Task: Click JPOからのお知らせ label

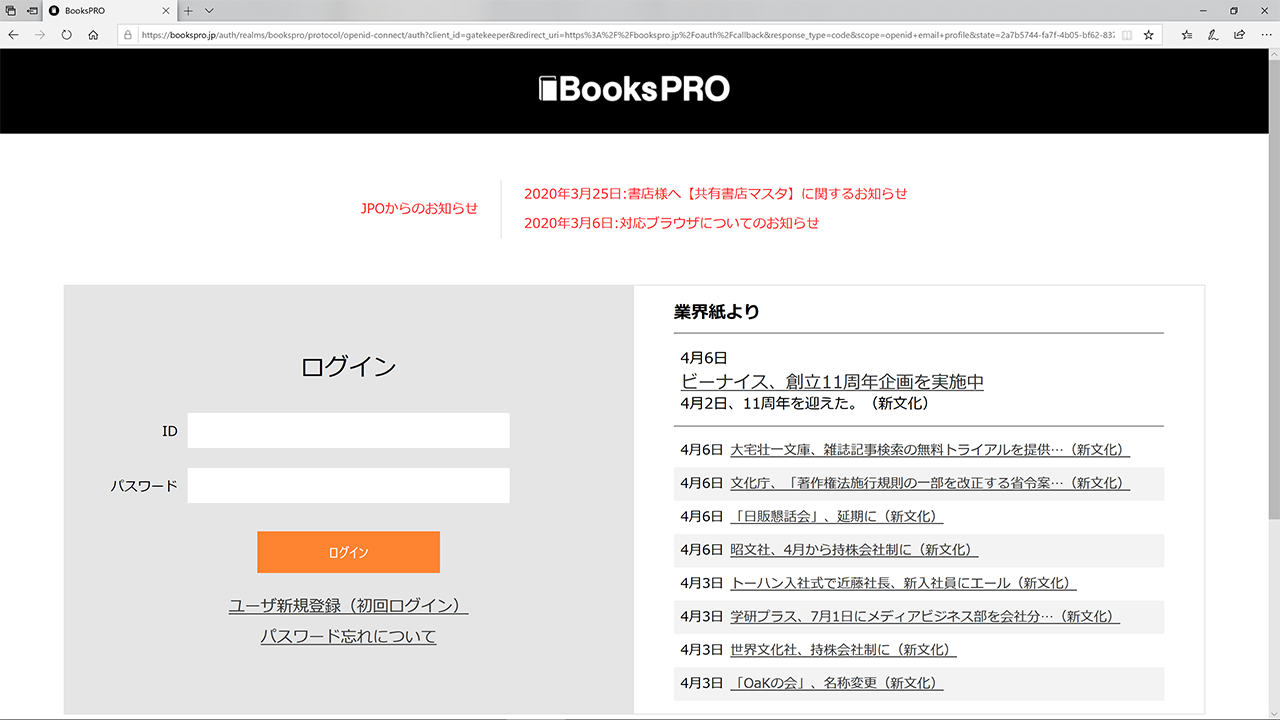Action: coord(419,209)
